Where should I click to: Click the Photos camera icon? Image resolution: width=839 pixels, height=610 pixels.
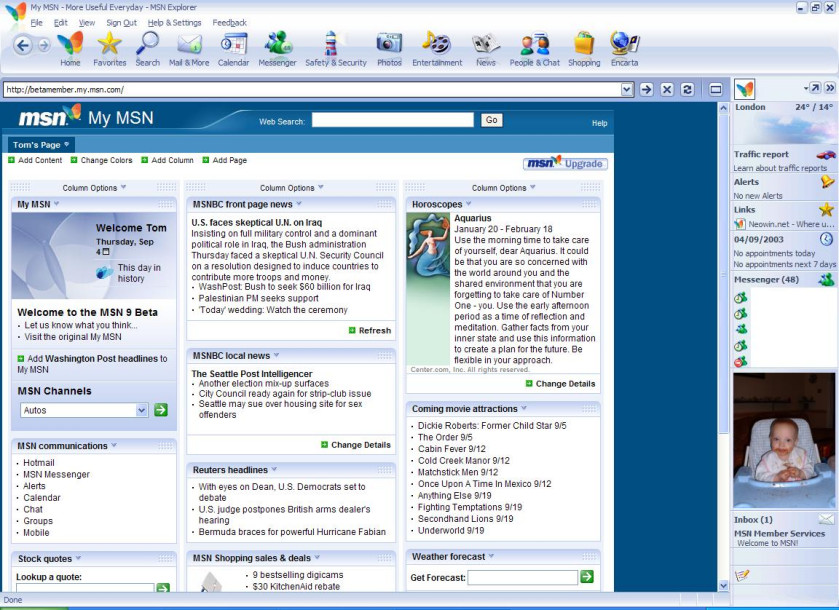(389, 45)
